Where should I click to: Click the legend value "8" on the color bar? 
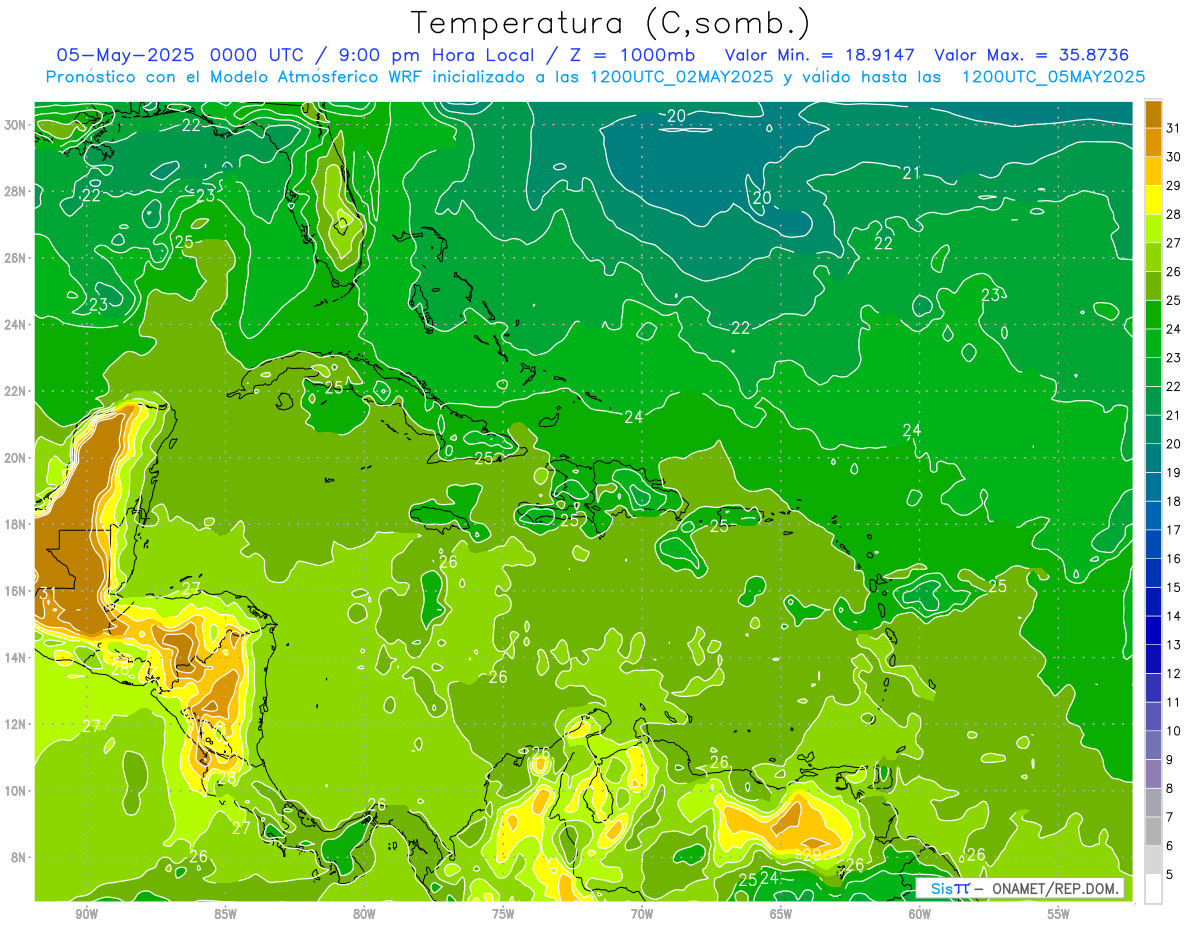click(x=1170, y=788)
